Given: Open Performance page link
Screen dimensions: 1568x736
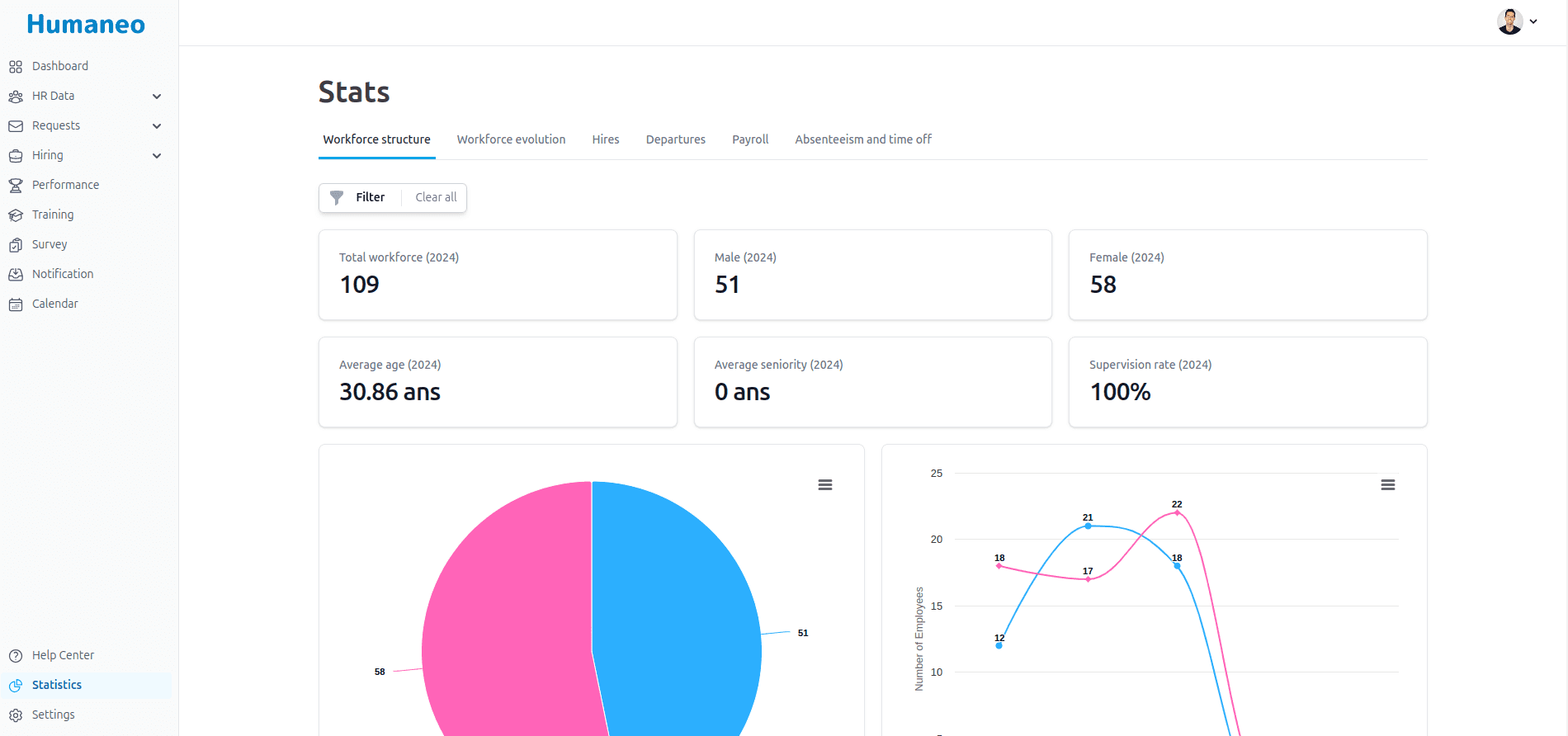Looking at the screenshot, I should 65,185.
